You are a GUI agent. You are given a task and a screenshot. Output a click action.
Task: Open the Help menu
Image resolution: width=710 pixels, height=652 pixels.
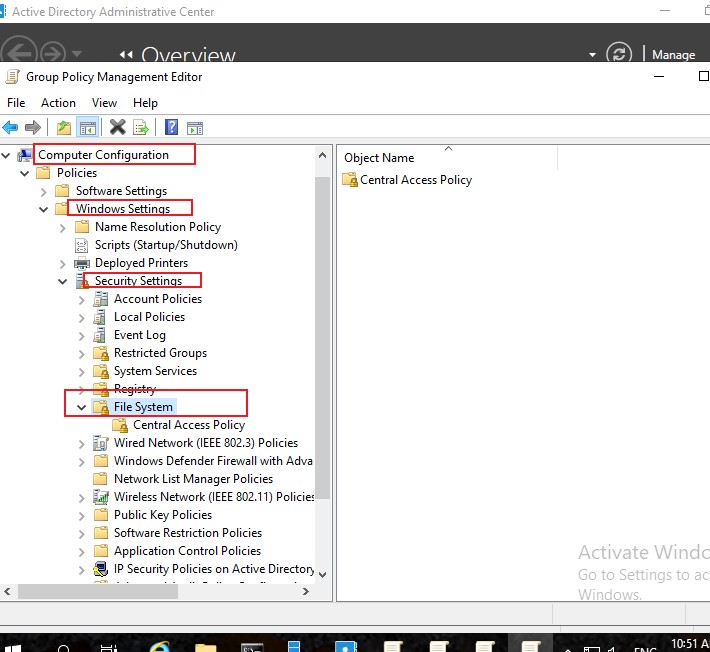pos(145,103)
